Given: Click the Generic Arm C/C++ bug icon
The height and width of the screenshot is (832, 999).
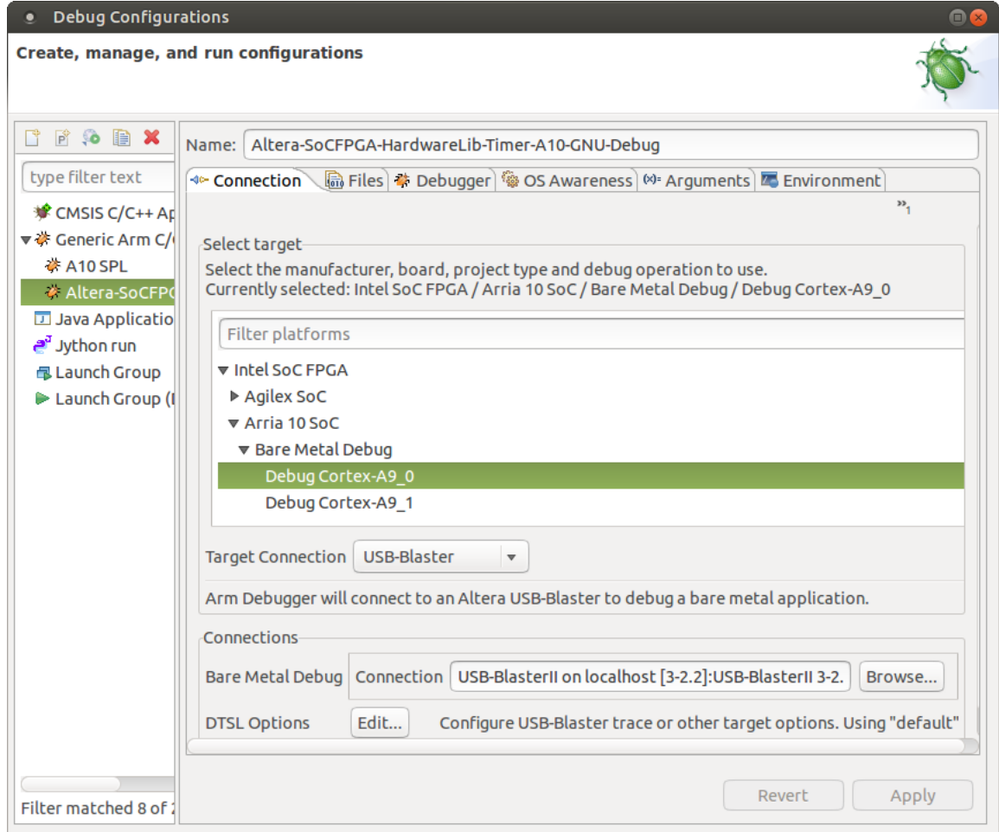Looking at the screenshot, I should coord(43,239).
